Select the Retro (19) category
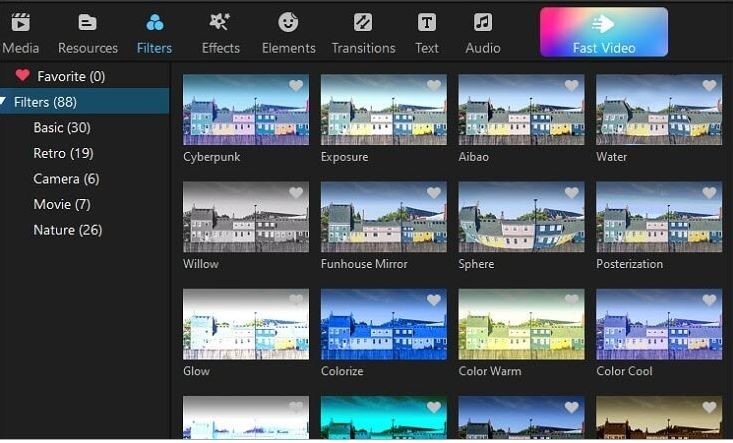The height and width of the screenshot is (443, 733). pyautogui.click(x=64, y=153)
